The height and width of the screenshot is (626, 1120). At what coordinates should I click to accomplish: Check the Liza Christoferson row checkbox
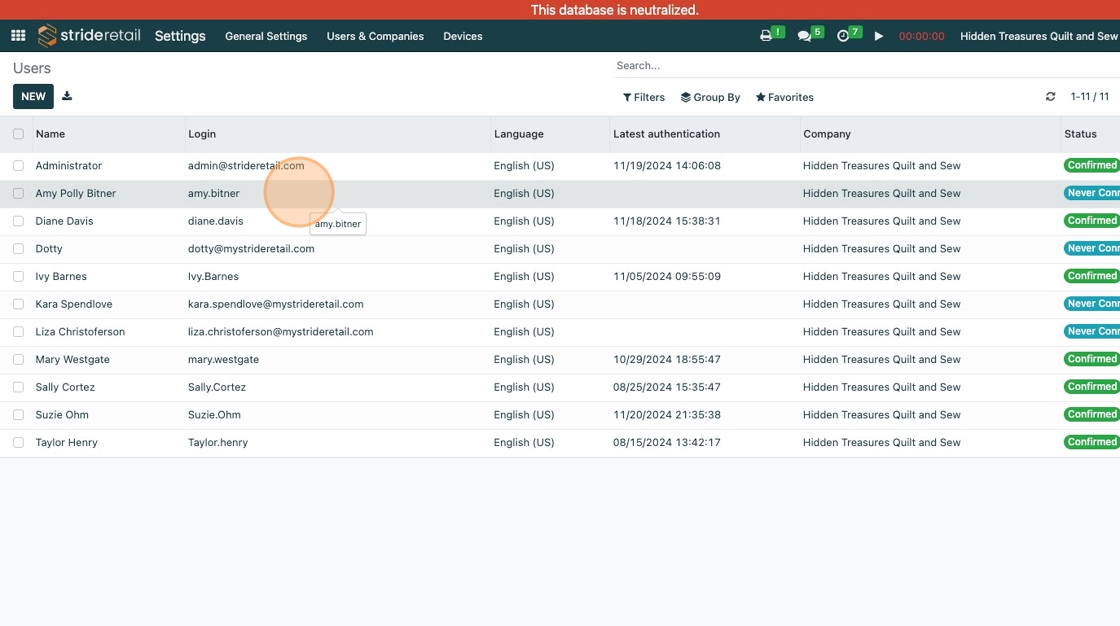click(19, 332)
